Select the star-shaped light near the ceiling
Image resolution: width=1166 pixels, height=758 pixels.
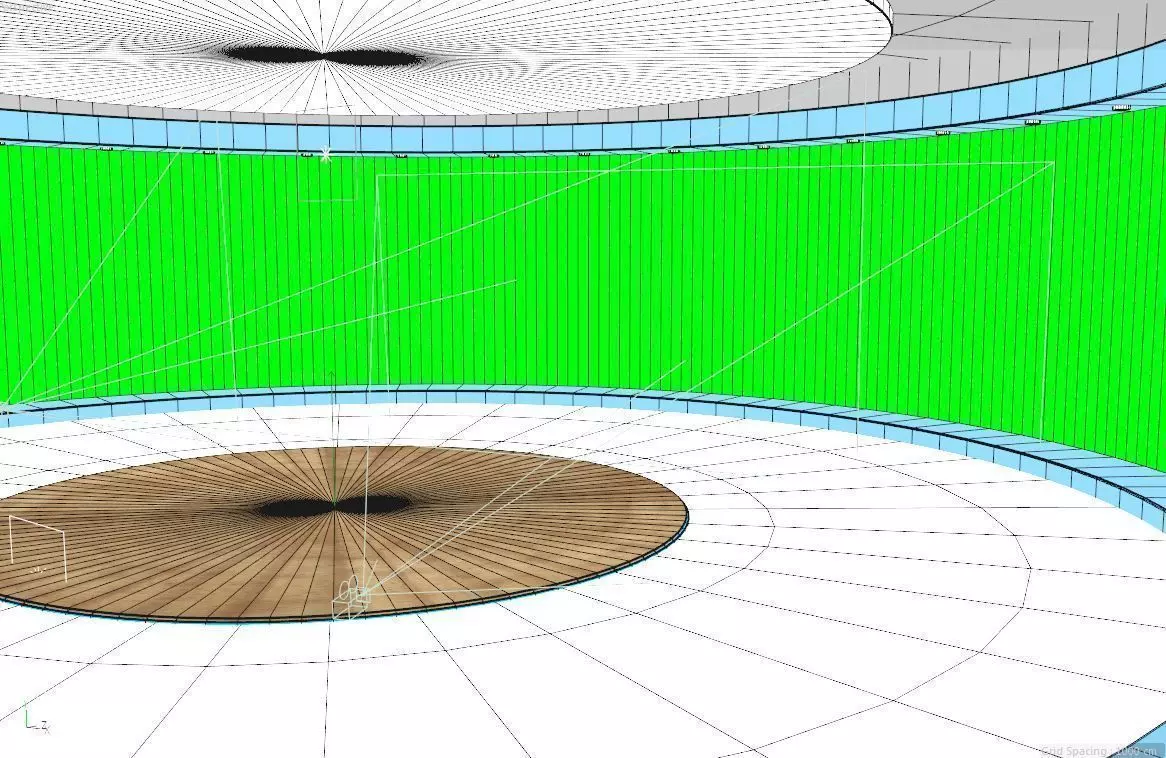point(325,155)
